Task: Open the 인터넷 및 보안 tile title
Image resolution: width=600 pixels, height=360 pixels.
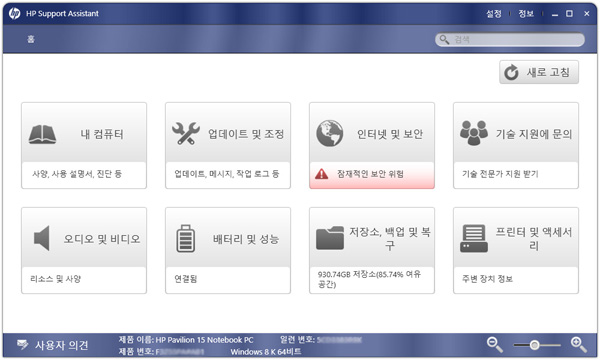Action: 390,134
